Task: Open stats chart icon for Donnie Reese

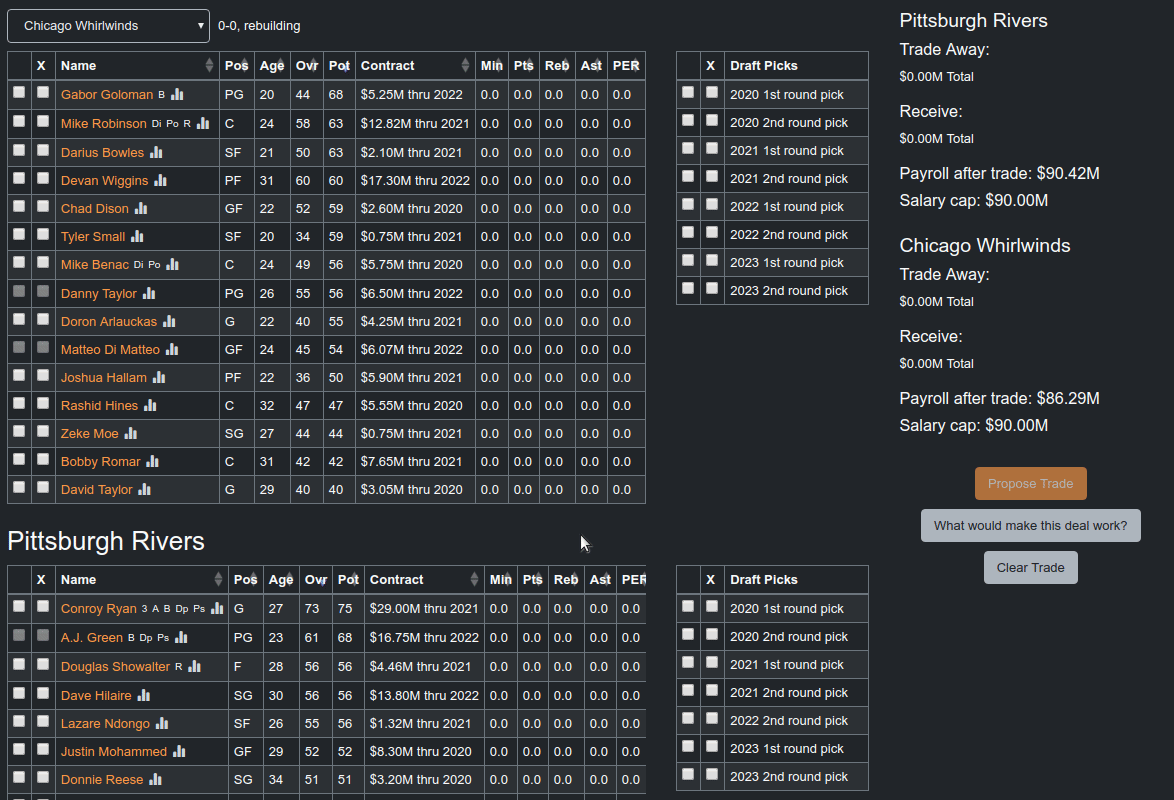Action: tap(156, 779)
